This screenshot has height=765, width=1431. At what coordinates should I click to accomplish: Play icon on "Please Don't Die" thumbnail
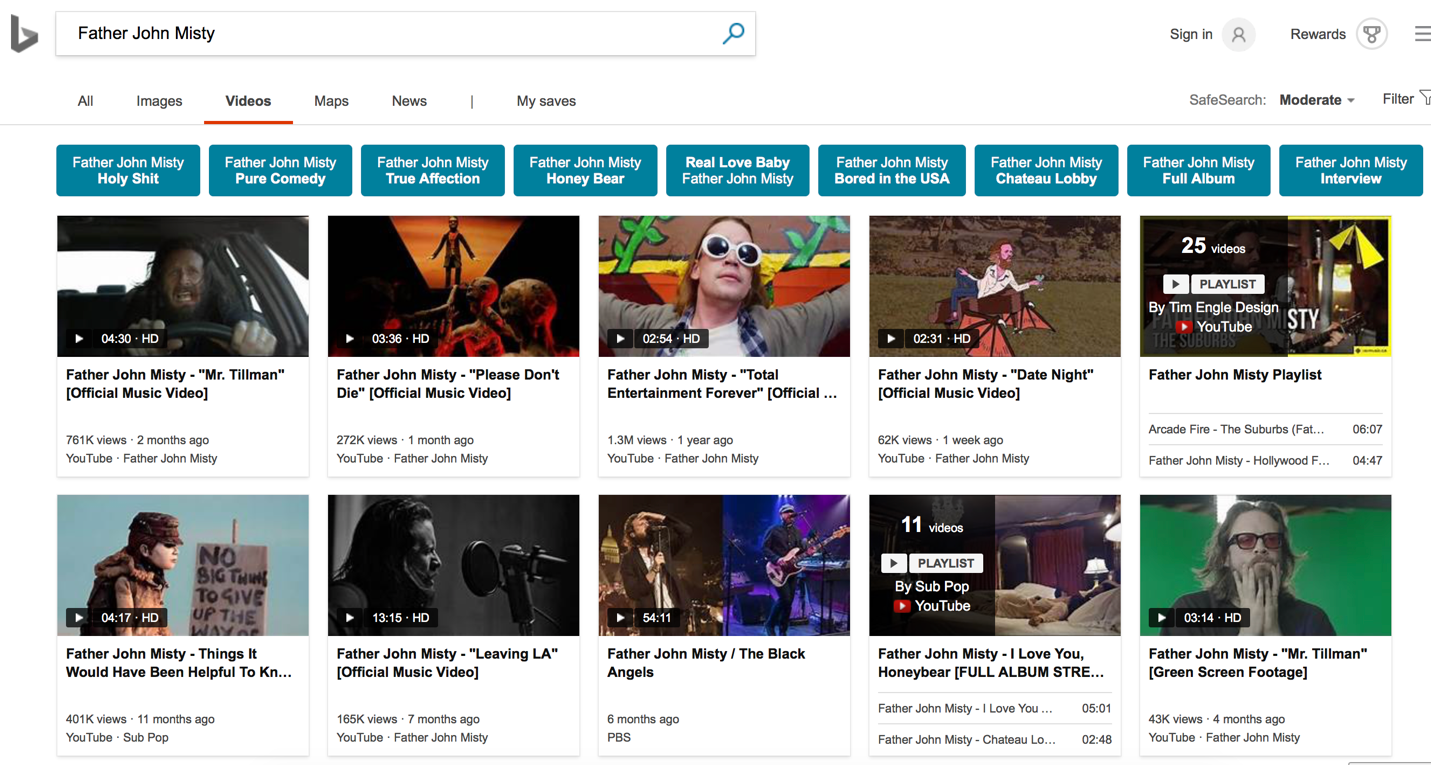click(350, 339)
